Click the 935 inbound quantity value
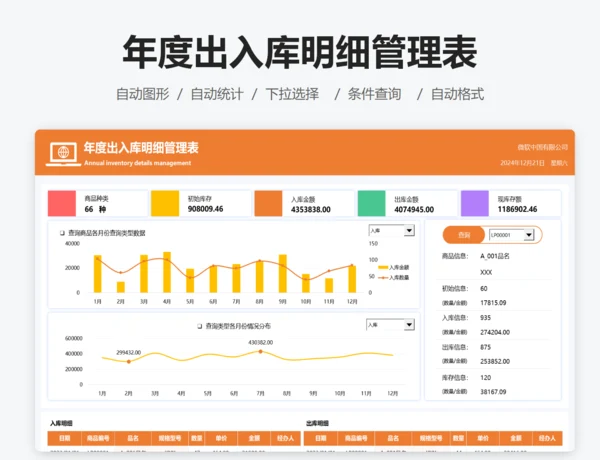Viewport: 600px width, 460px height. 485,318
